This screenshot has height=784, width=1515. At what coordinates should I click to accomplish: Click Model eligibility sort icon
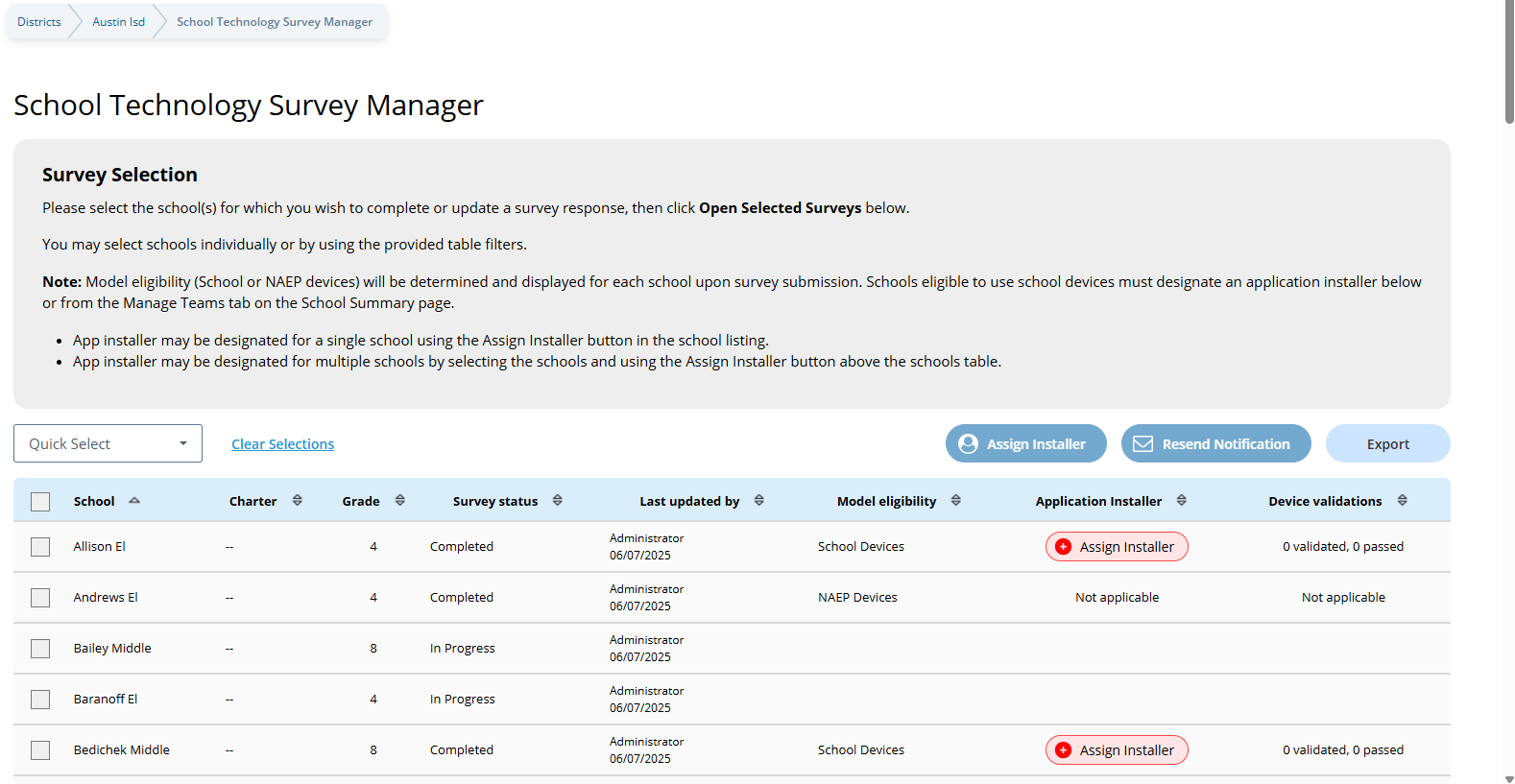956,501
